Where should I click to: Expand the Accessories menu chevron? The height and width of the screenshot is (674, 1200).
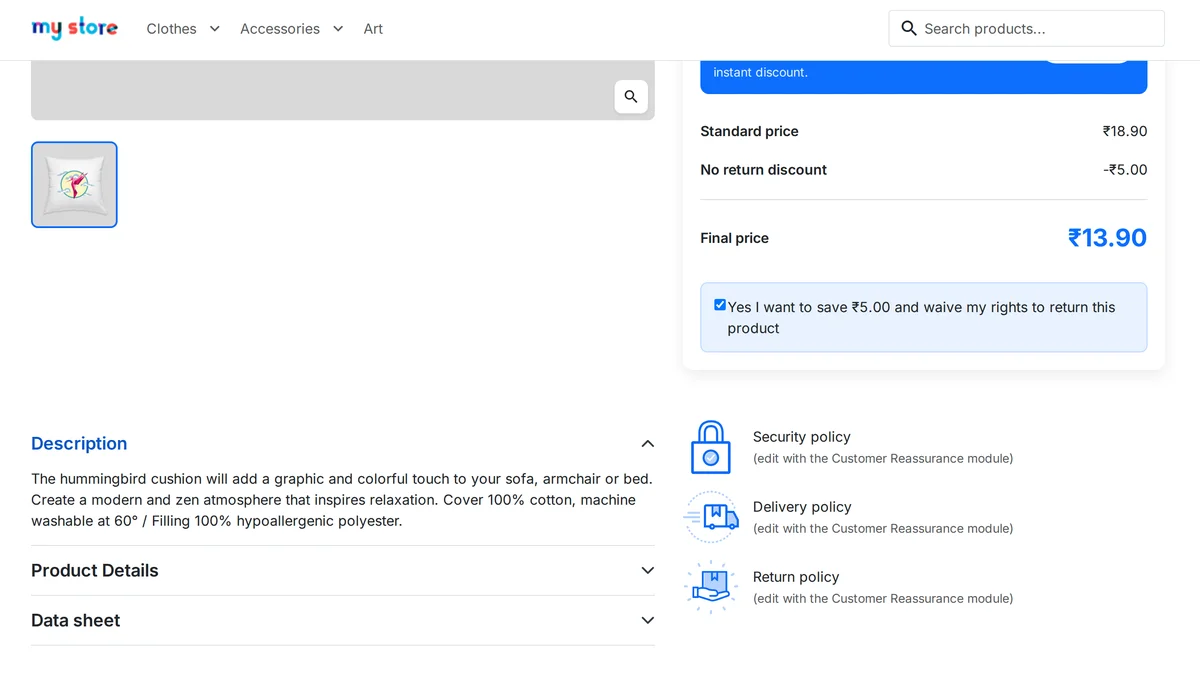coord(338,28)
